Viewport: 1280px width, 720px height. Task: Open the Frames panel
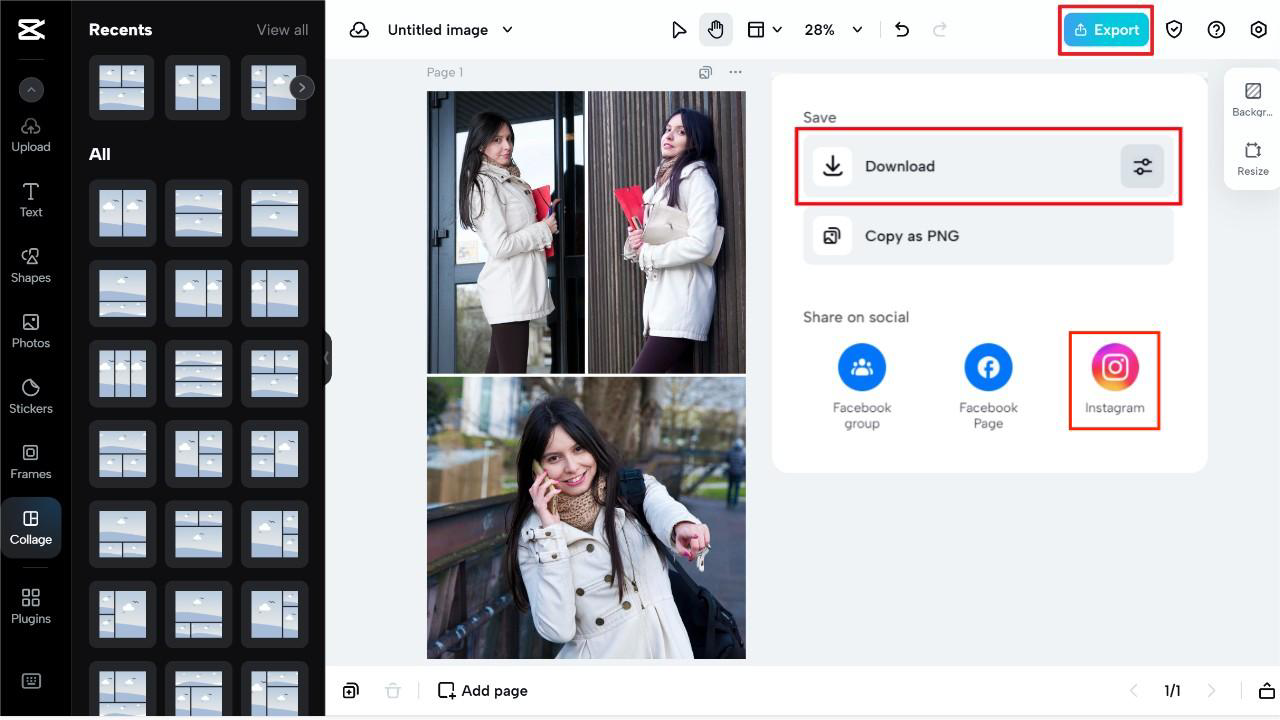(x=30, y=461)
